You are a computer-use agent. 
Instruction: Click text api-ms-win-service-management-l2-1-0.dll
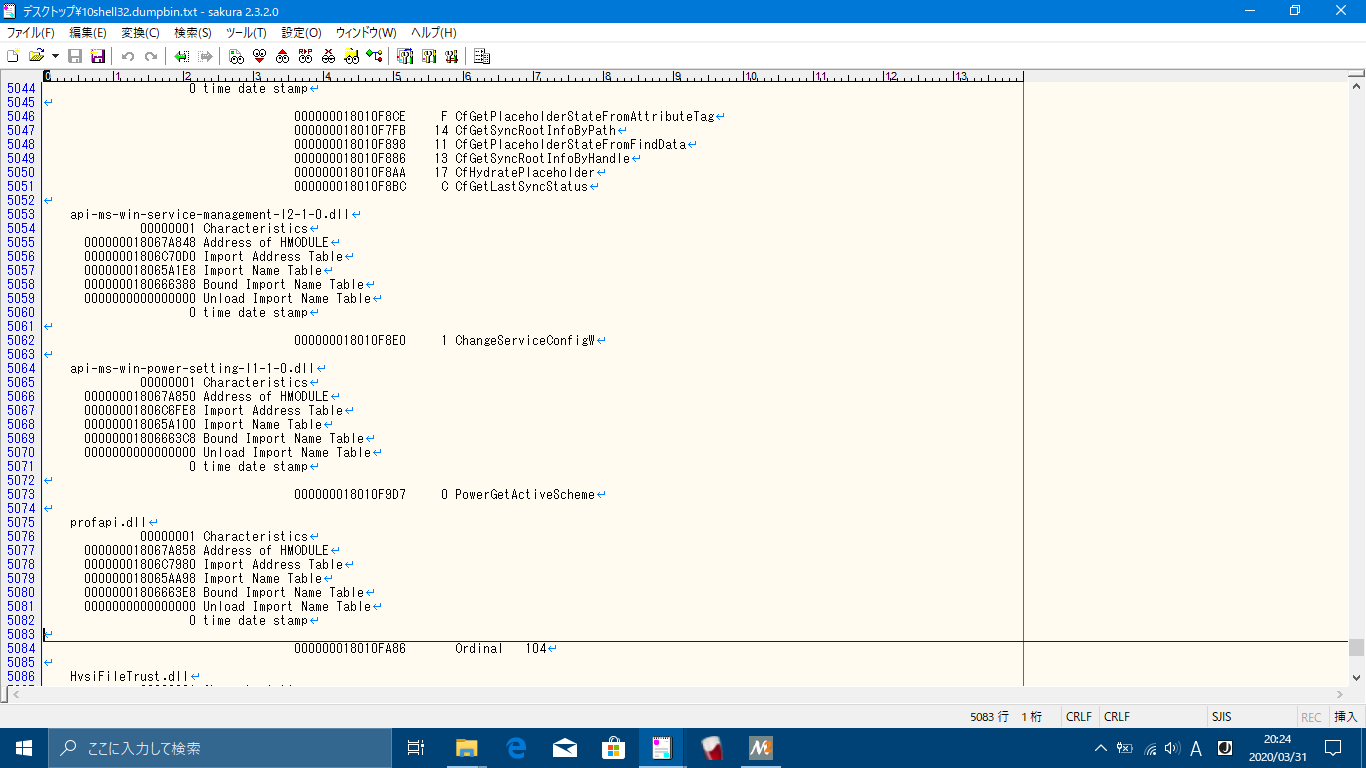coord(210,214)
